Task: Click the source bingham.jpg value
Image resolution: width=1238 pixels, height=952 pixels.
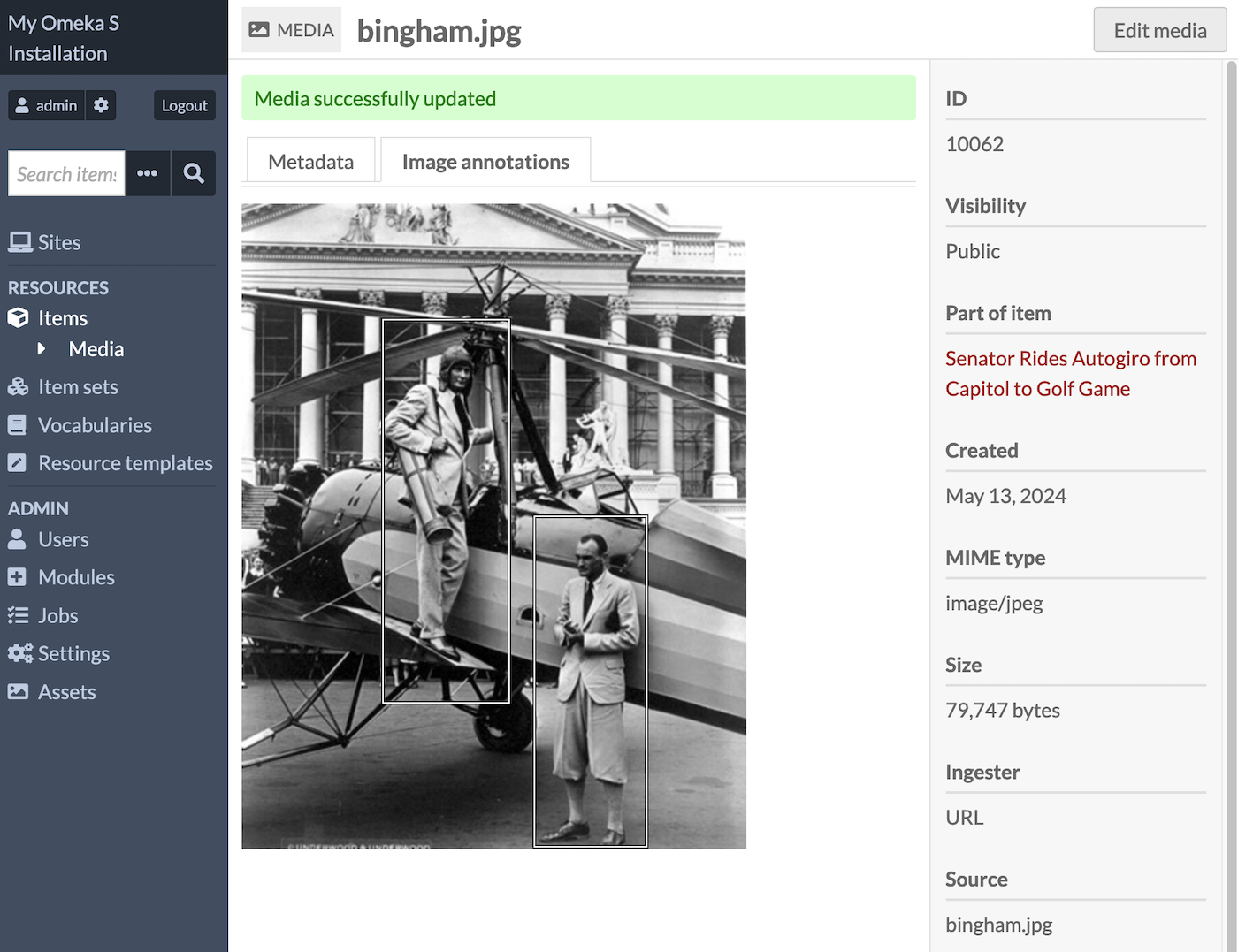Action: [x=999, y=925]
